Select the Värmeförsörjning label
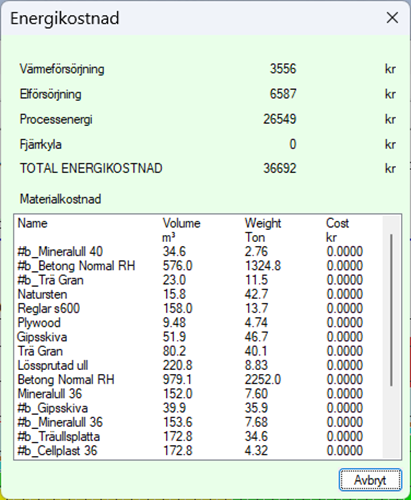The image size is (411, 500). click(62, 69)
